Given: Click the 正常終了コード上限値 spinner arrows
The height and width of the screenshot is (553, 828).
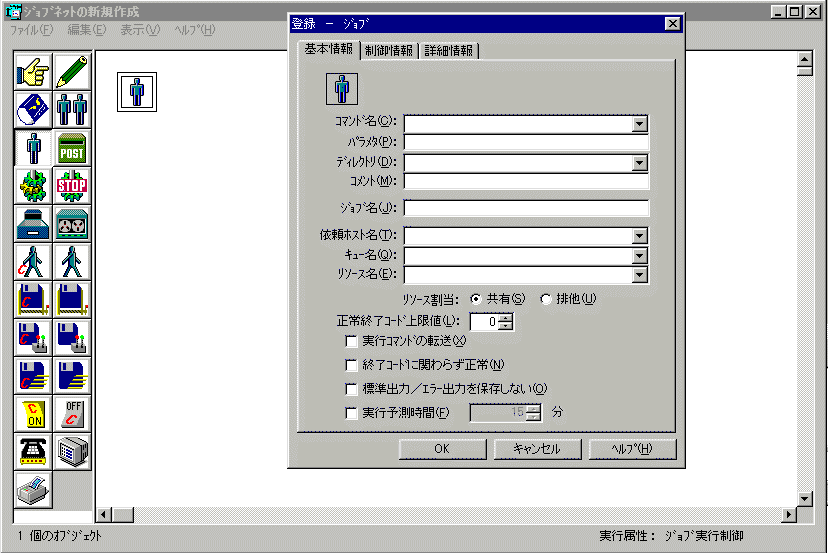Looking at the screenshot, I should 506,322.
